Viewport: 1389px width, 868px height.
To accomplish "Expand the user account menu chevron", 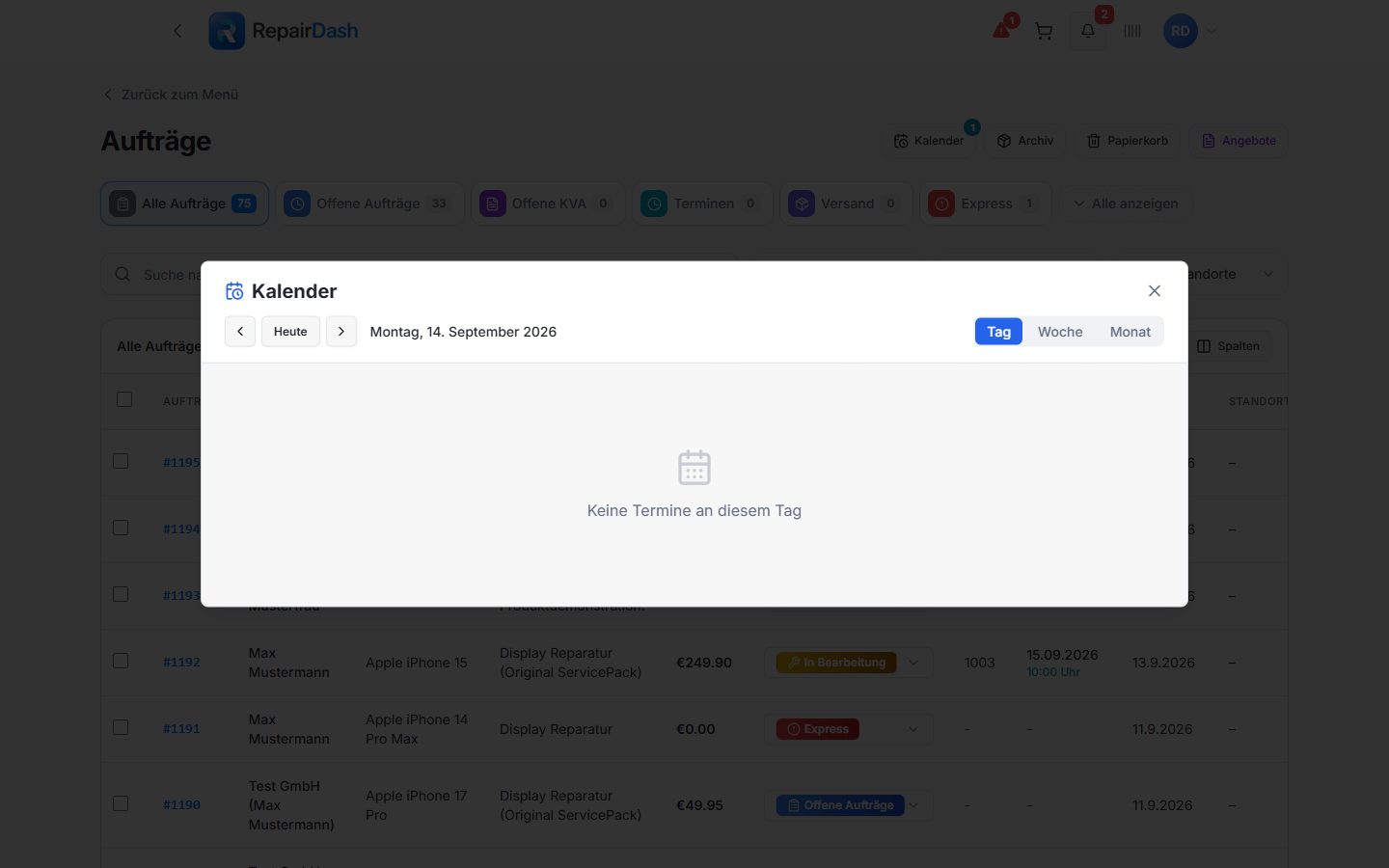I will point(1212,31).
